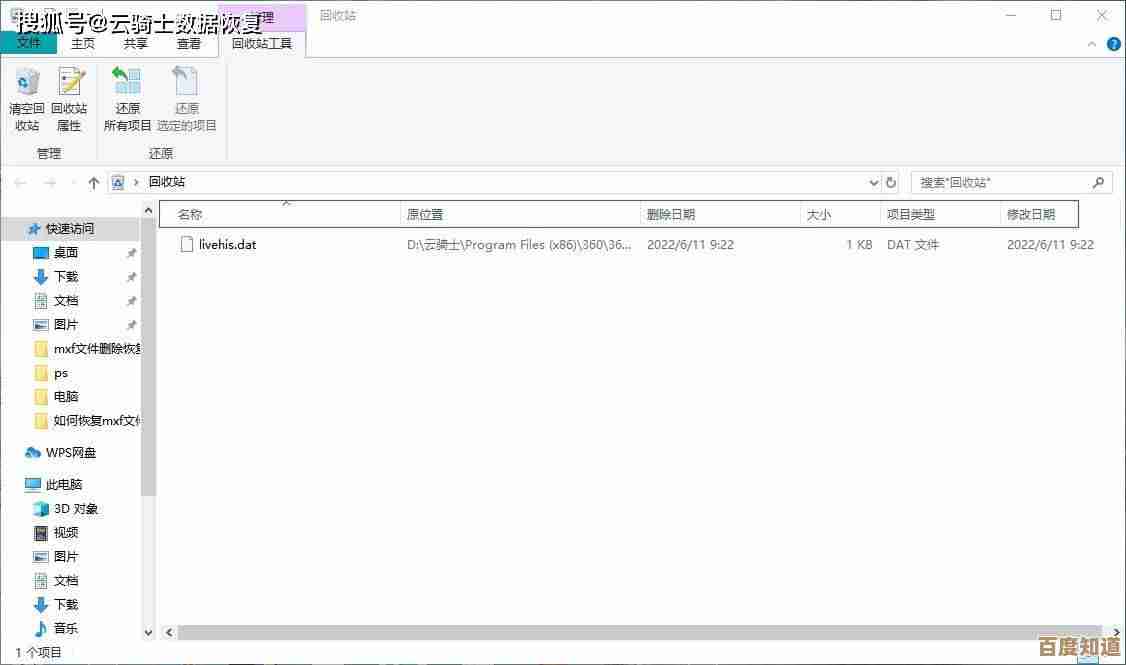Expand the 快速访问 tree node

20,229
